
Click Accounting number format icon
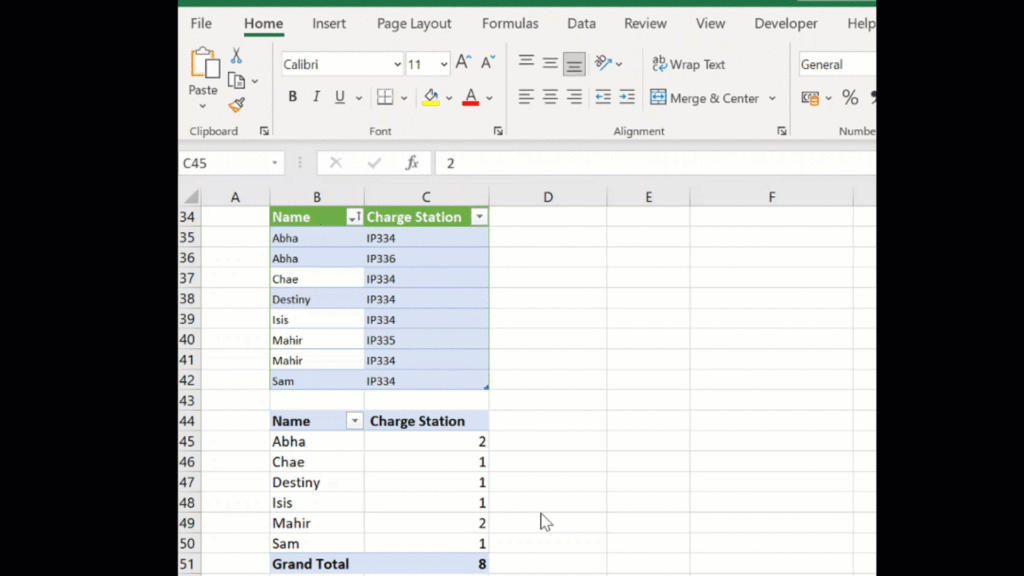810,98
